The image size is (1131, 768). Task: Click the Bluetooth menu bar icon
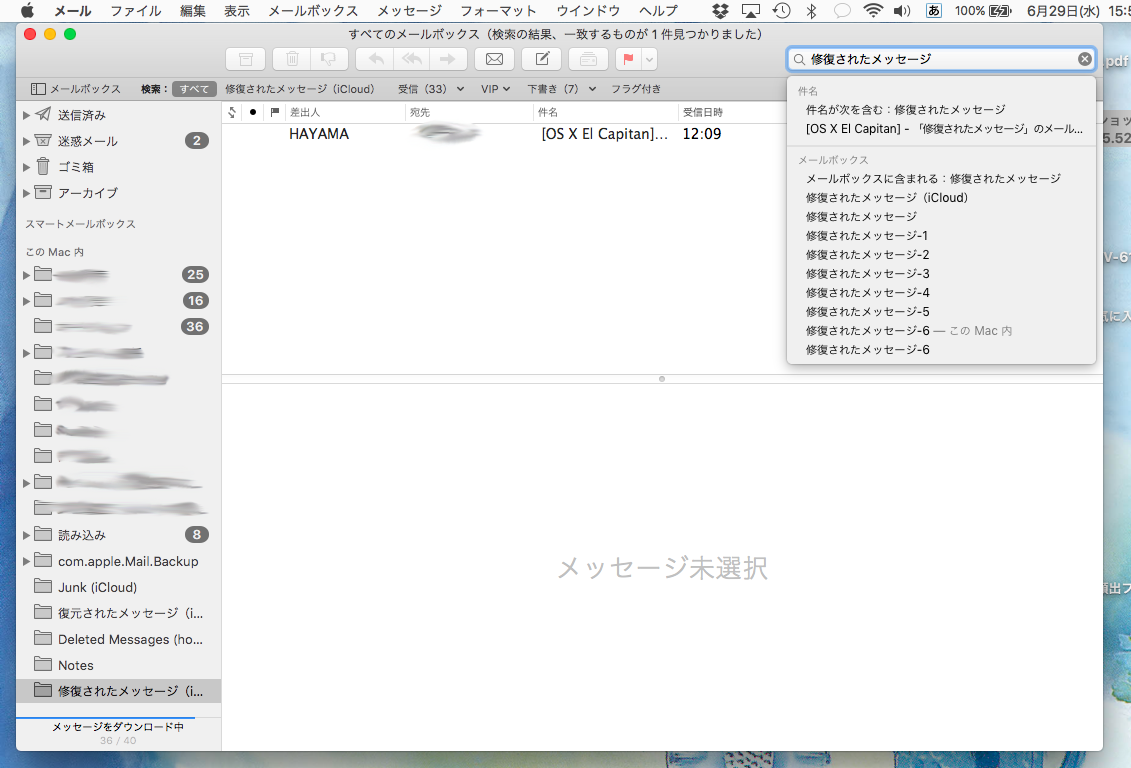pos(811,11)
